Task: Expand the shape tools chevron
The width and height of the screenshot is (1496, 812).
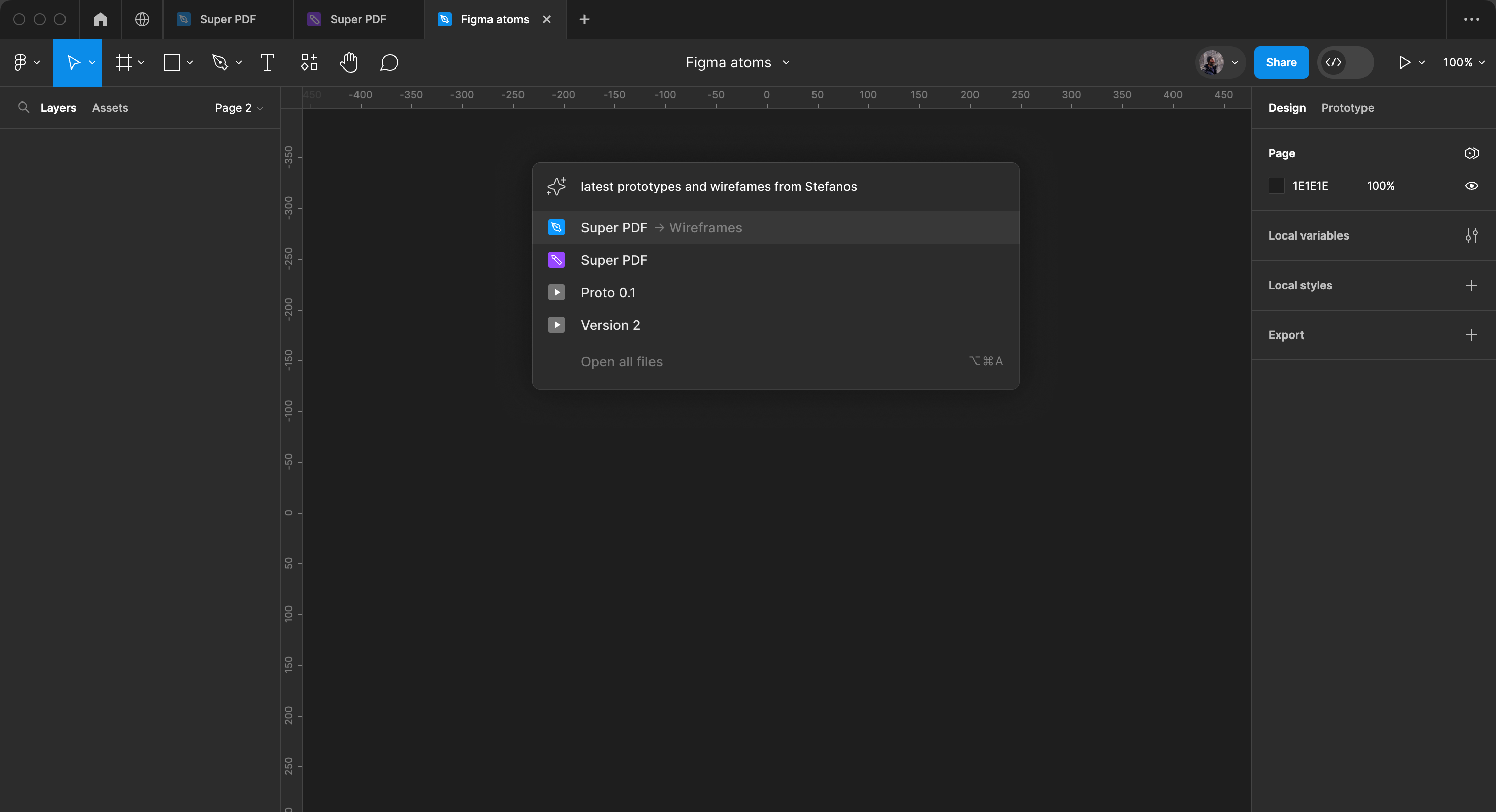Action: 190,63
